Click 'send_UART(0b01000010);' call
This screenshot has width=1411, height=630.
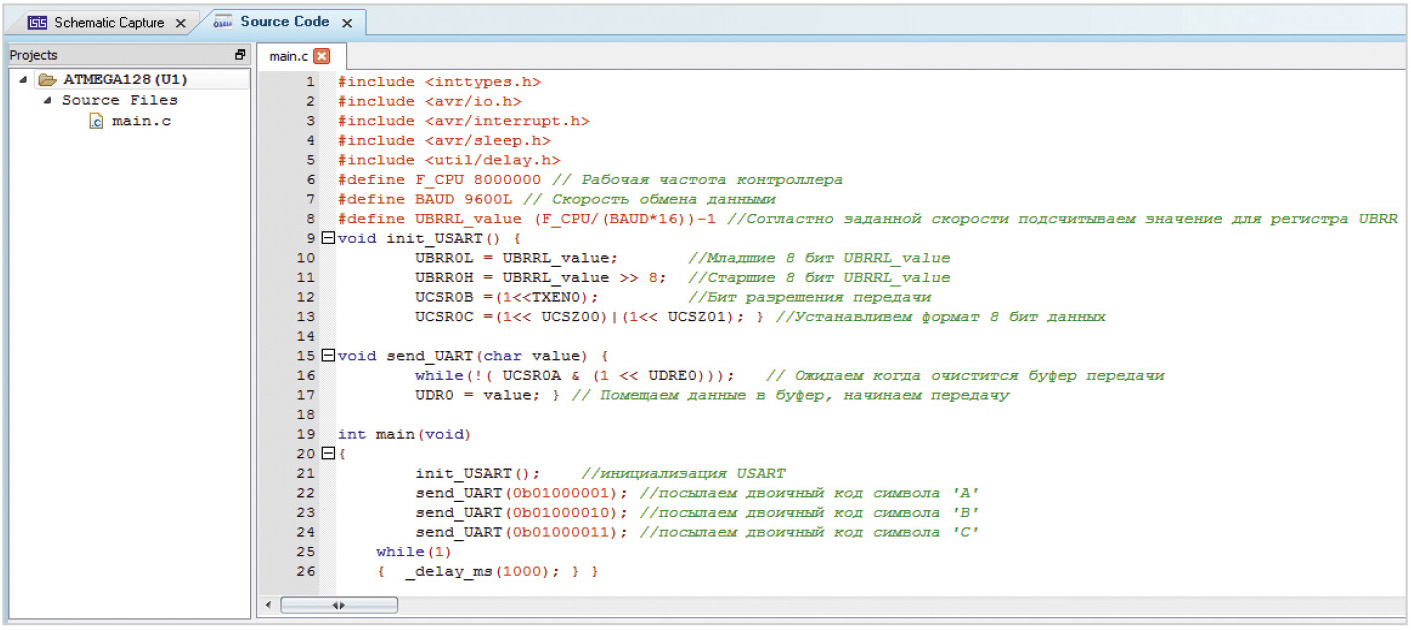click(x=521, y=512)
